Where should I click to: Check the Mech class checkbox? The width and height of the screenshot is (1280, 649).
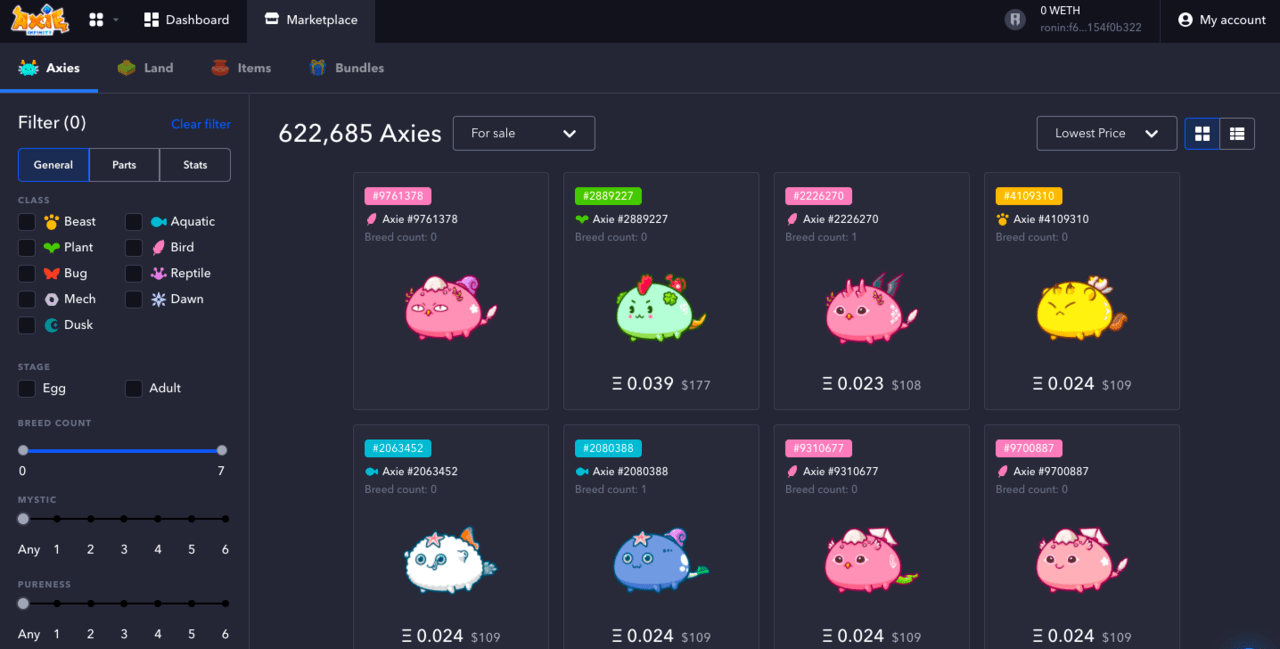point(27,300)
